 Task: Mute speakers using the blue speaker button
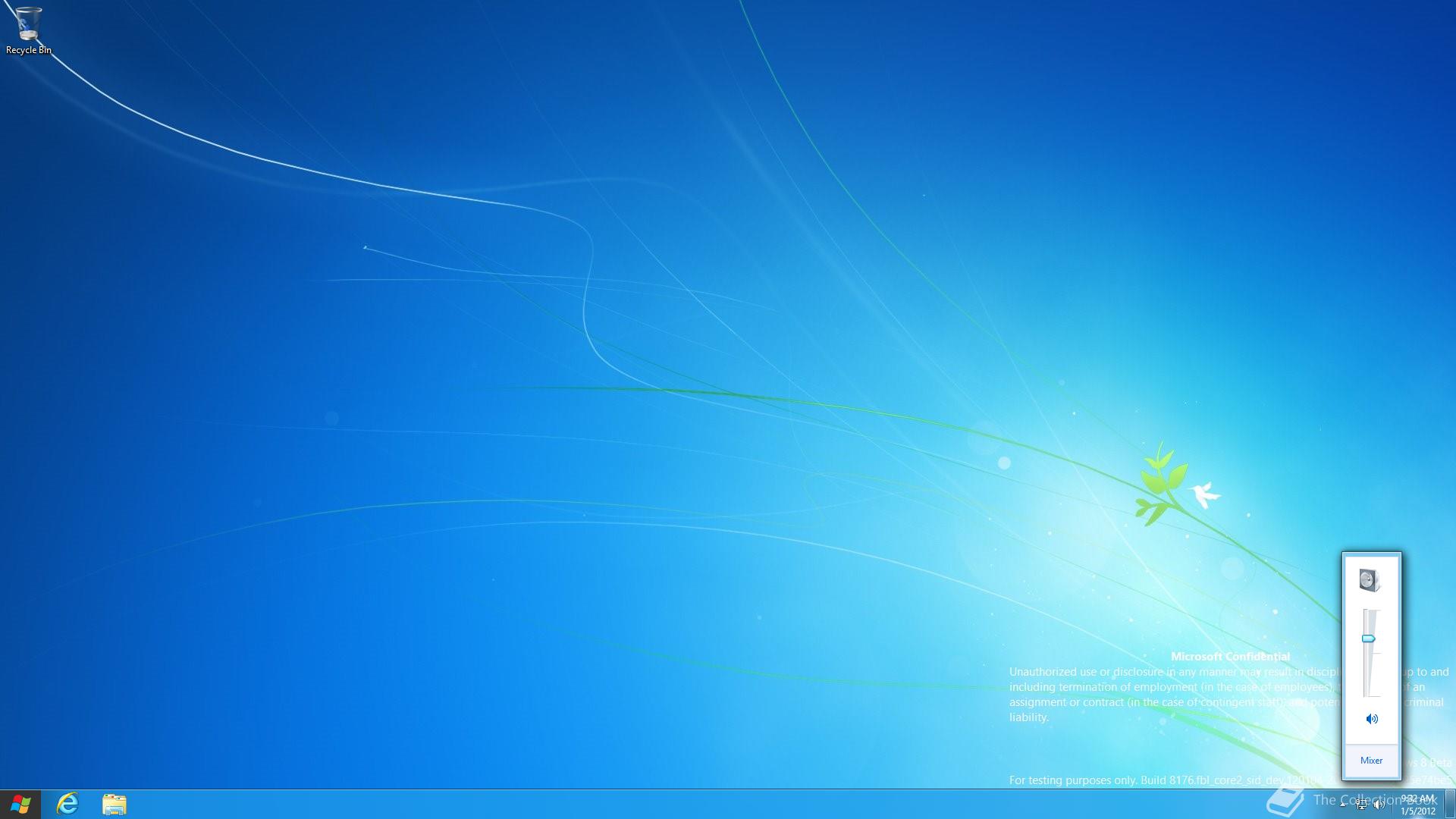tap(1372, 719)
